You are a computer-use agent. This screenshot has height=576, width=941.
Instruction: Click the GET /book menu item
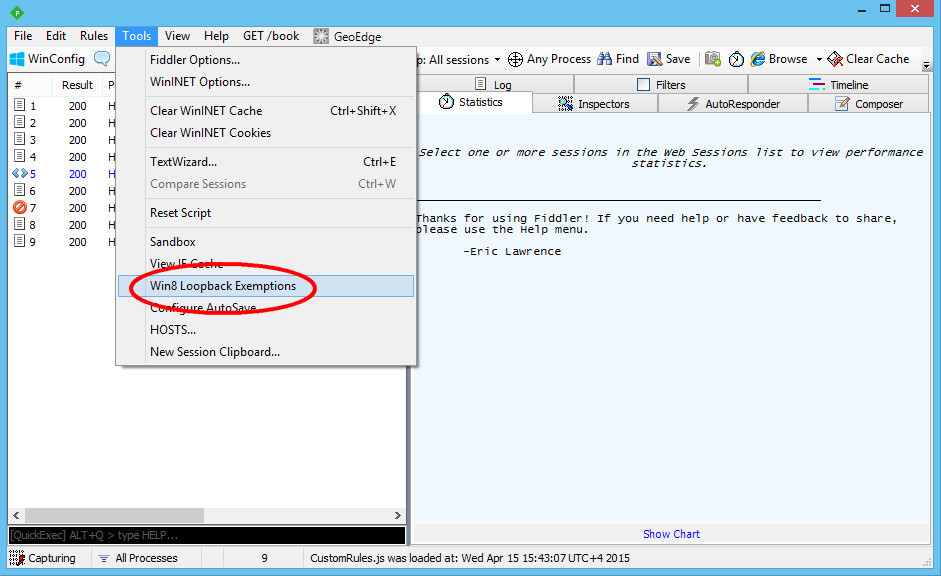point(271,36)
